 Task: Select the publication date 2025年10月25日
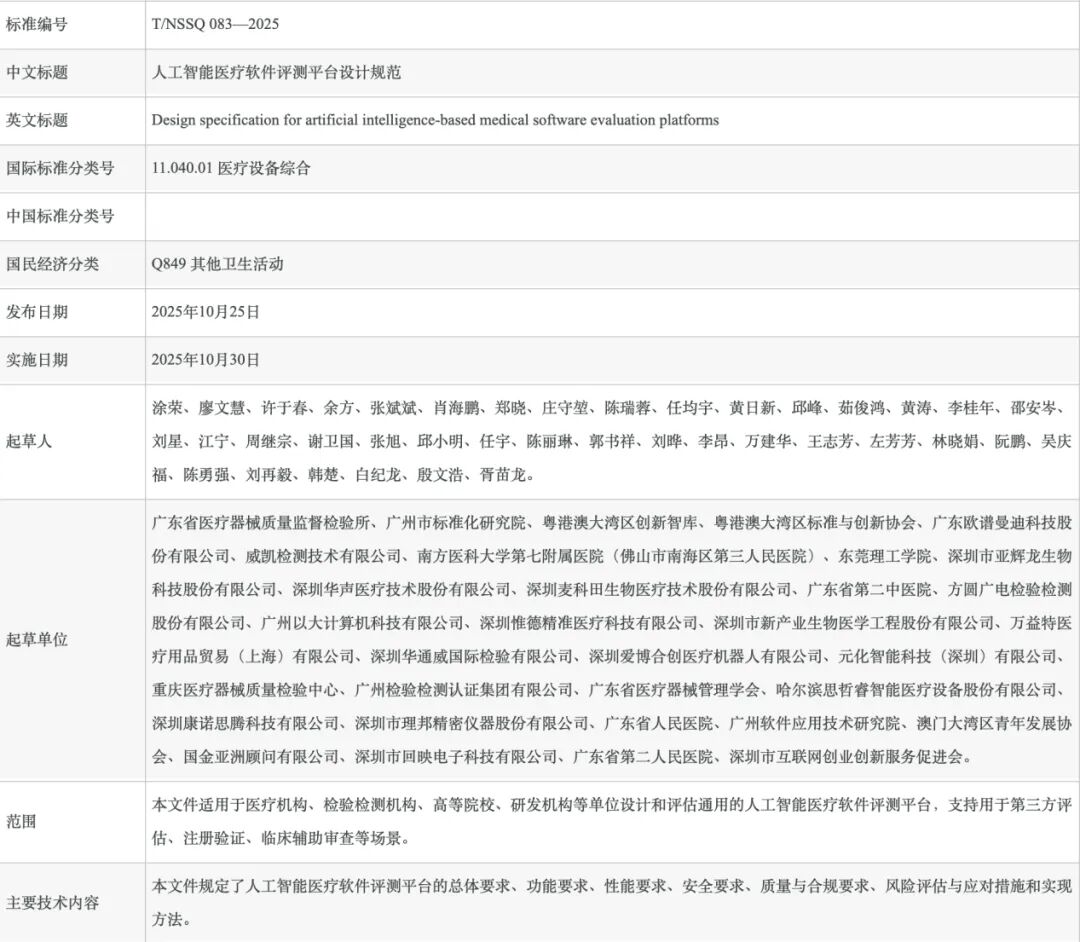(205, 312)
